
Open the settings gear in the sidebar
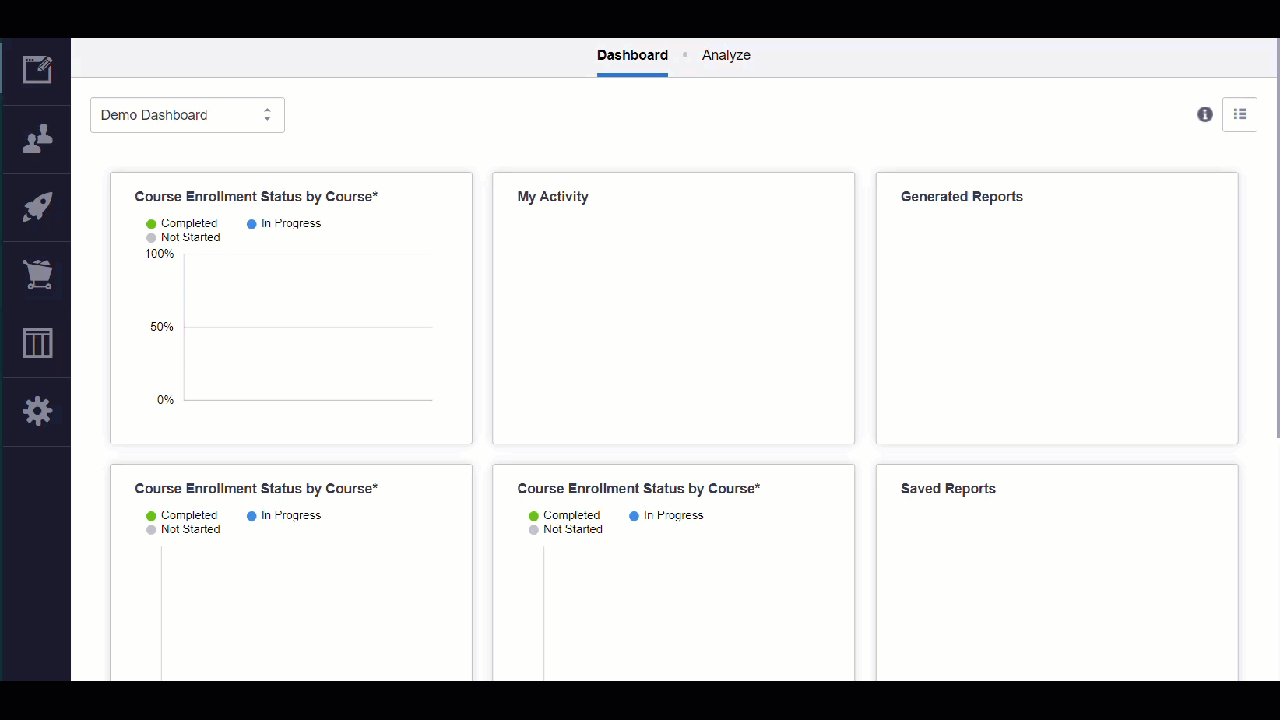[x=37, y=411]
